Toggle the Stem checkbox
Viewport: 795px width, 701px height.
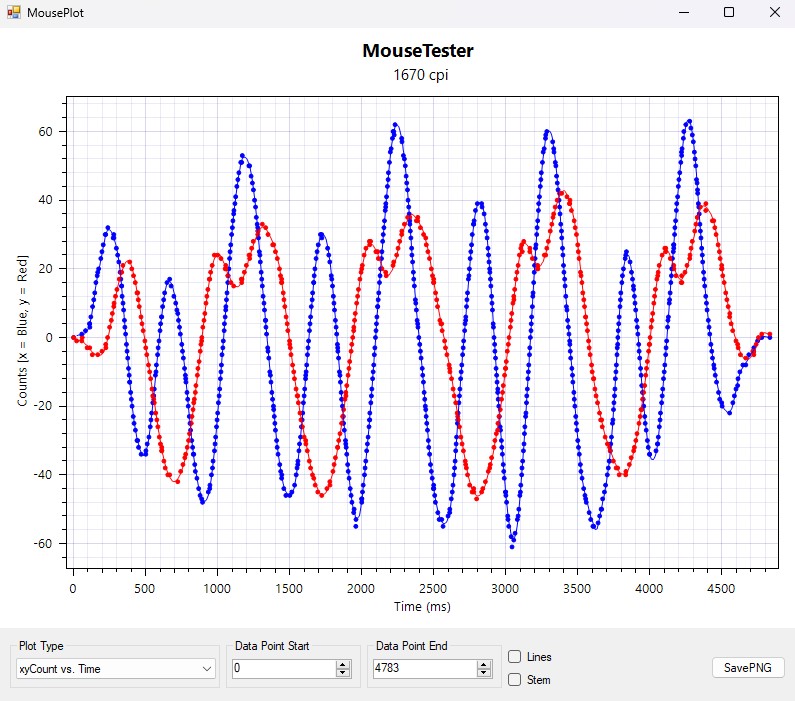(515, 680)
